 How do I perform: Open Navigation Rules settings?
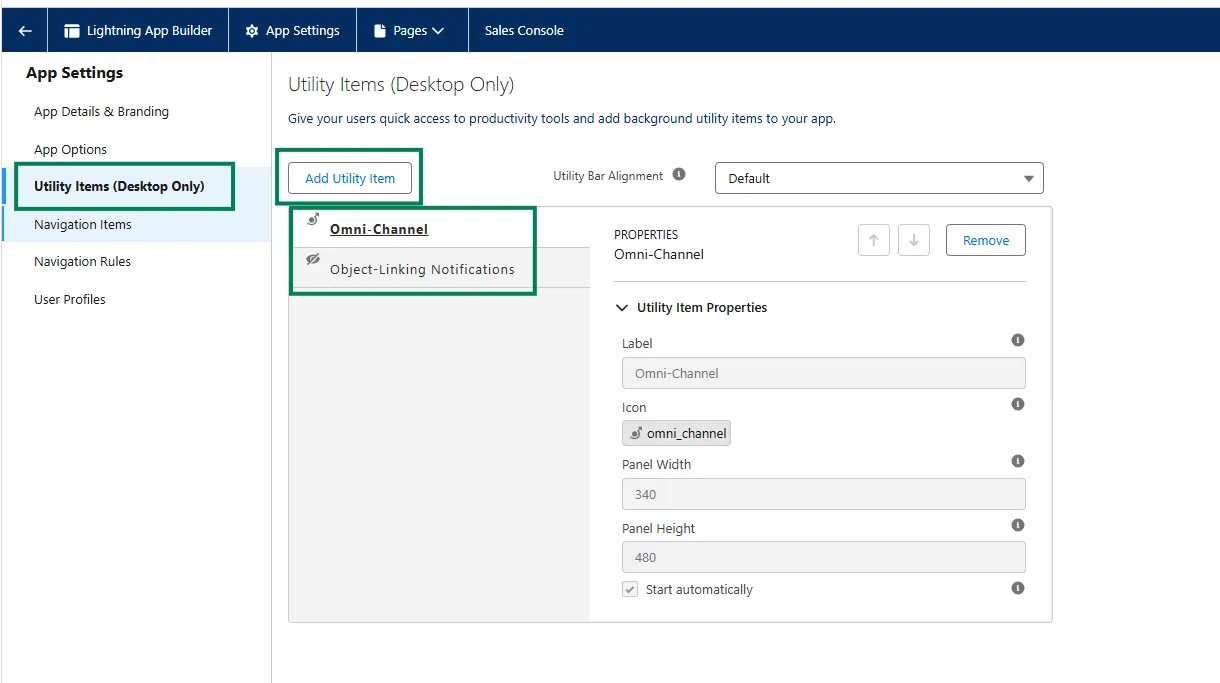click(82, 262)
